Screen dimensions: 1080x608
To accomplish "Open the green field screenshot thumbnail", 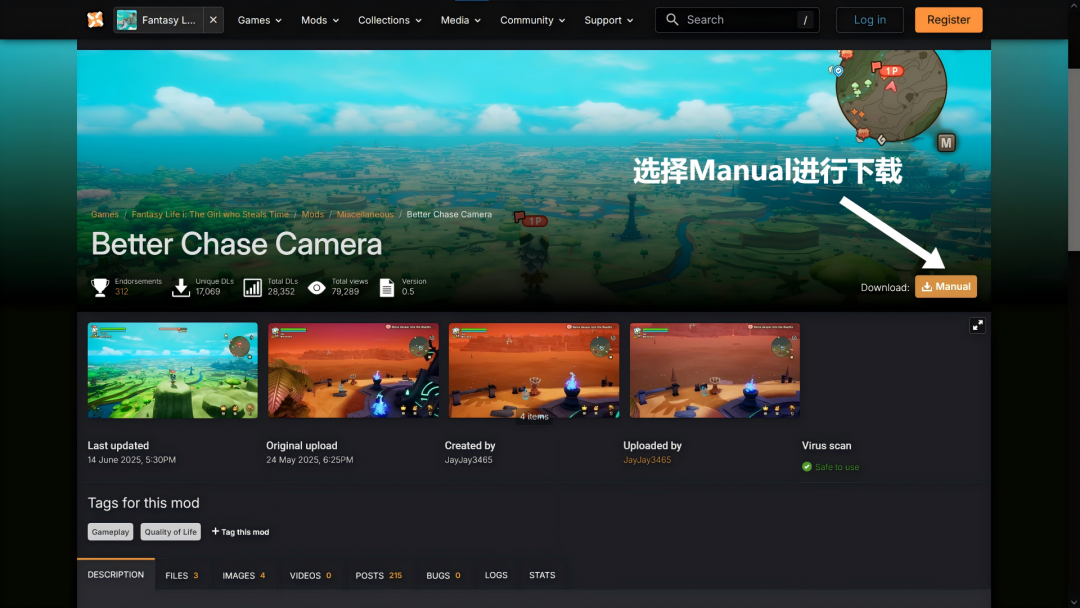I will coord(173,370).
